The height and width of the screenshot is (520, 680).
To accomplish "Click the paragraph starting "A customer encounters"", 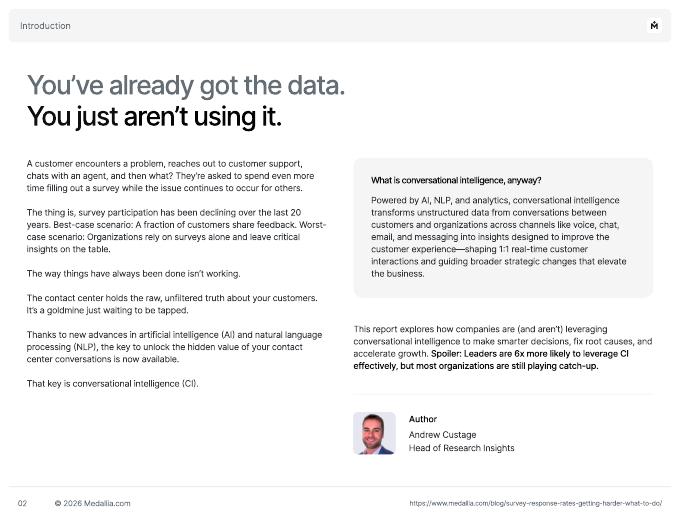I will click(170, 176).
